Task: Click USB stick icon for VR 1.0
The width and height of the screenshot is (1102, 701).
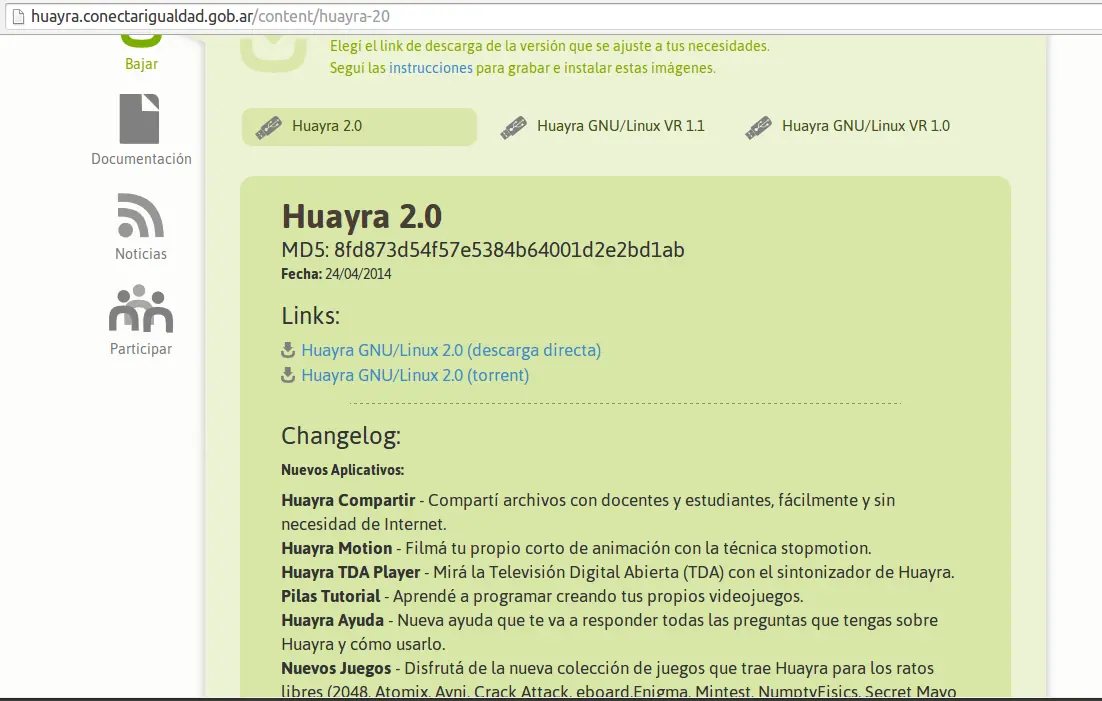Action: [x=758, y=127]
